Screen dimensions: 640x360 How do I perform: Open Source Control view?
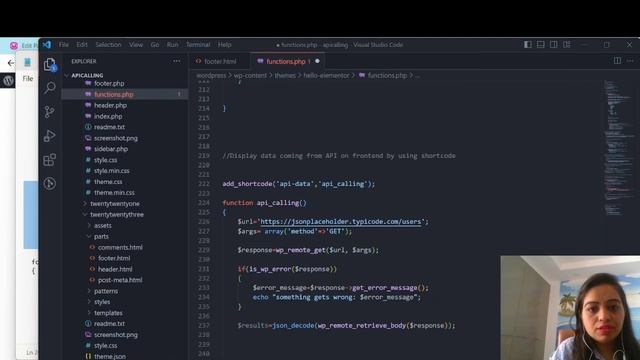click(50, 111)
